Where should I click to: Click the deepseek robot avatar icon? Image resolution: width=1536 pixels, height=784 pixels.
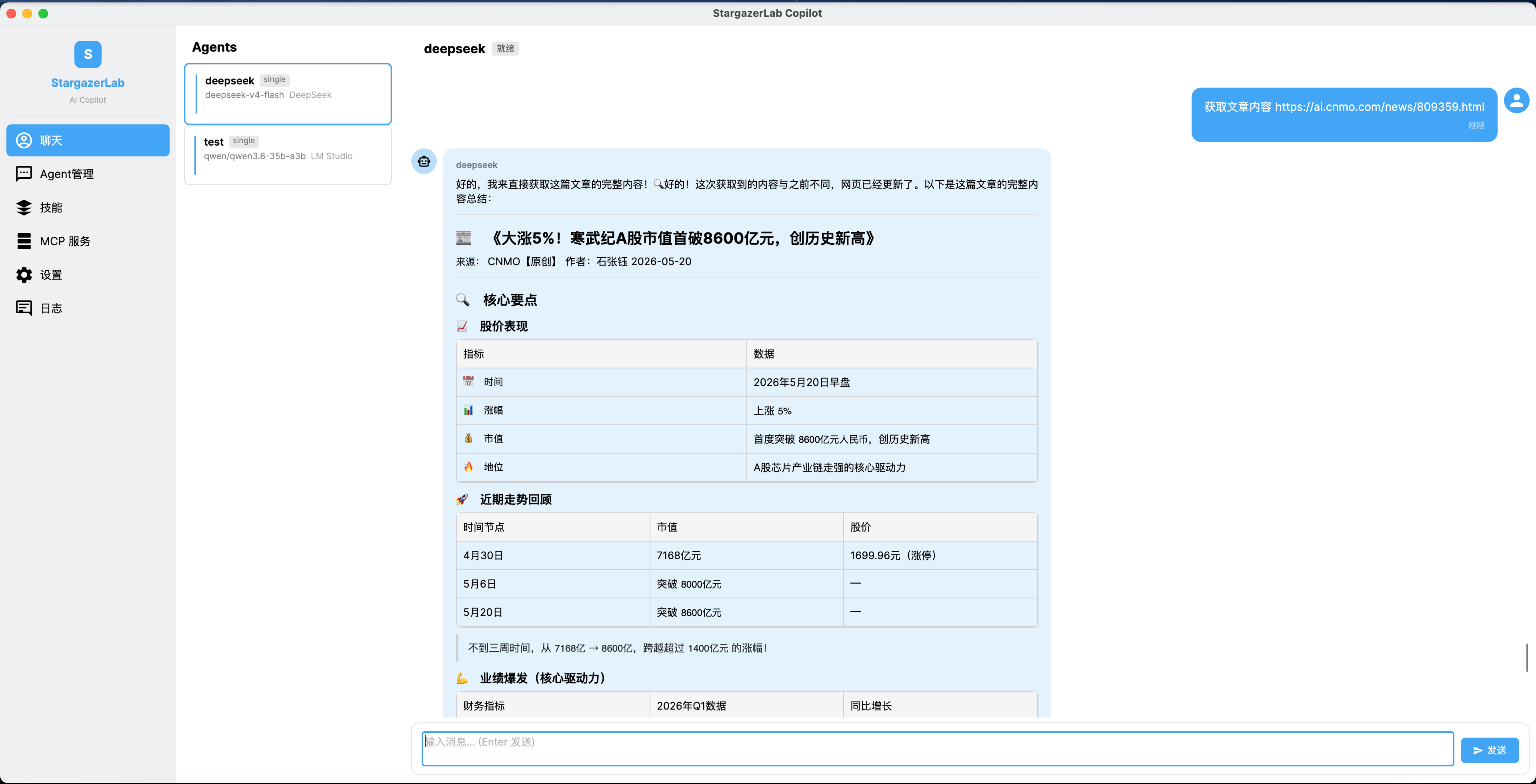tap(424, 162)
